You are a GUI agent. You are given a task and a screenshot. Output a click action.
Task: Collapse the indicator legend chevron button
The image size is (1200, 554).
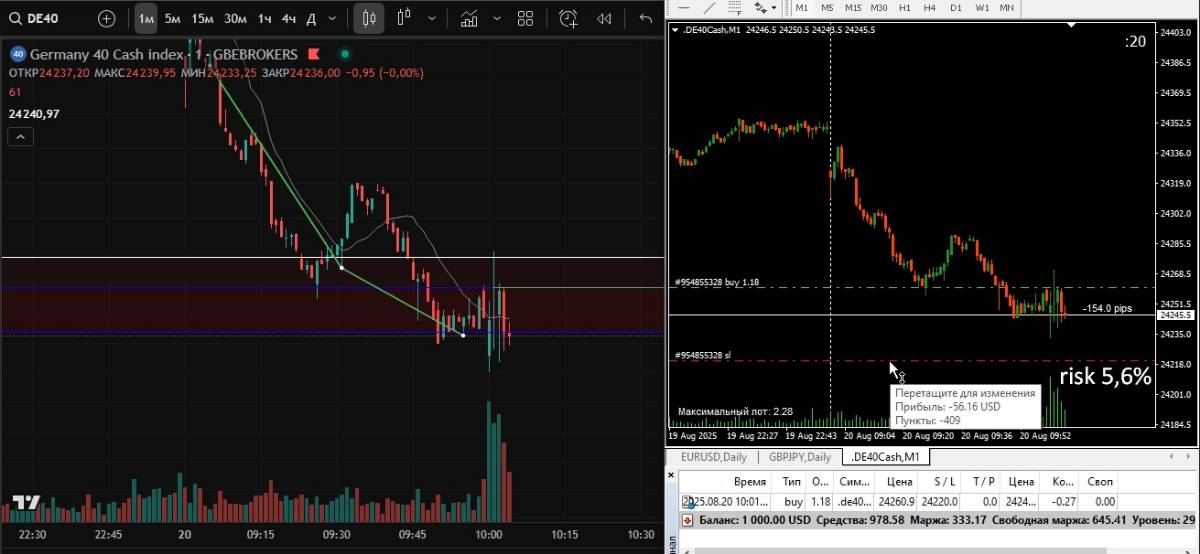(x=19, y=138)
